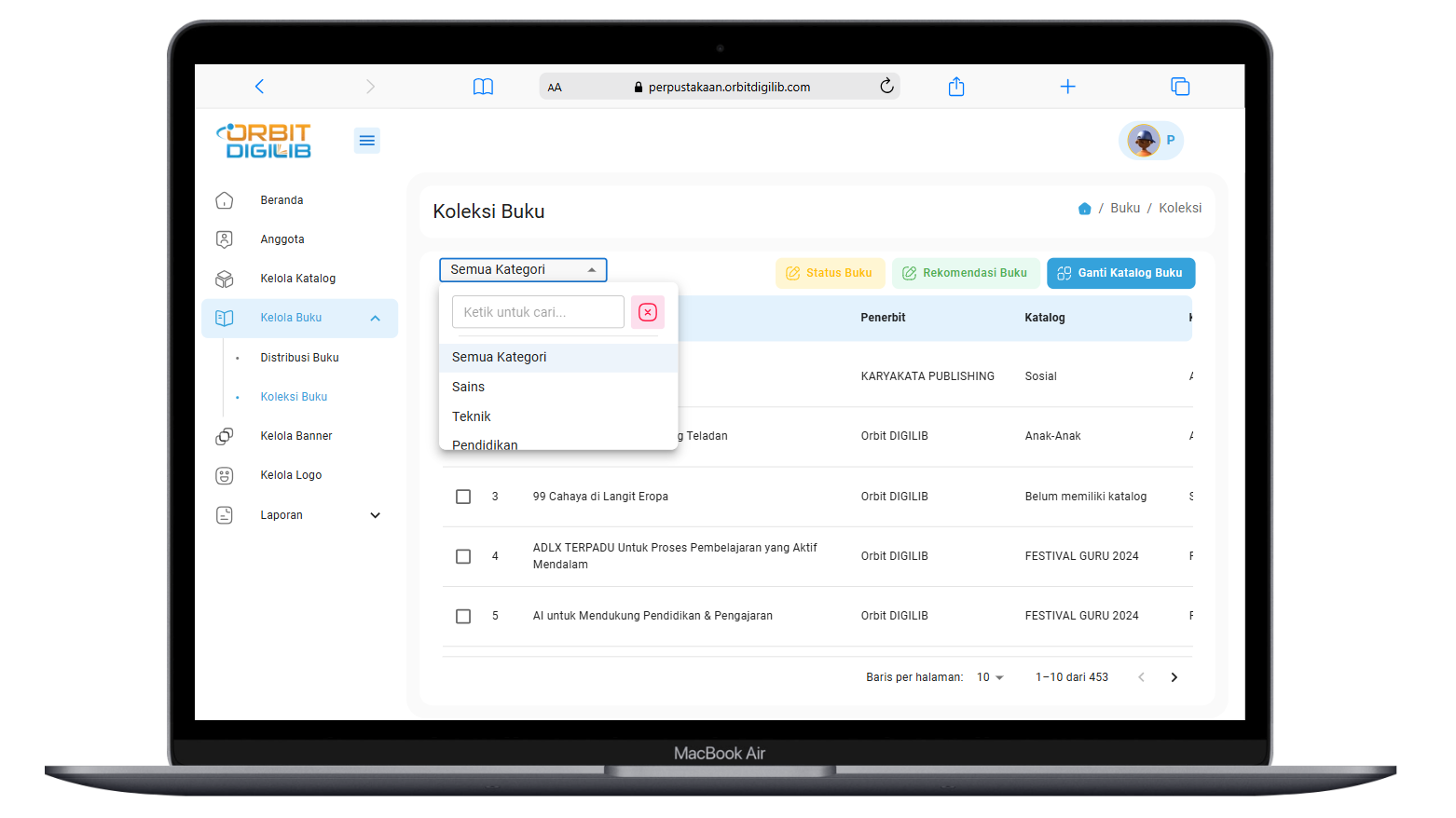Expand the Laporan sidebar menu
Image resolution: width=1456 pixels, height=818 pixels.
point(375,515)
